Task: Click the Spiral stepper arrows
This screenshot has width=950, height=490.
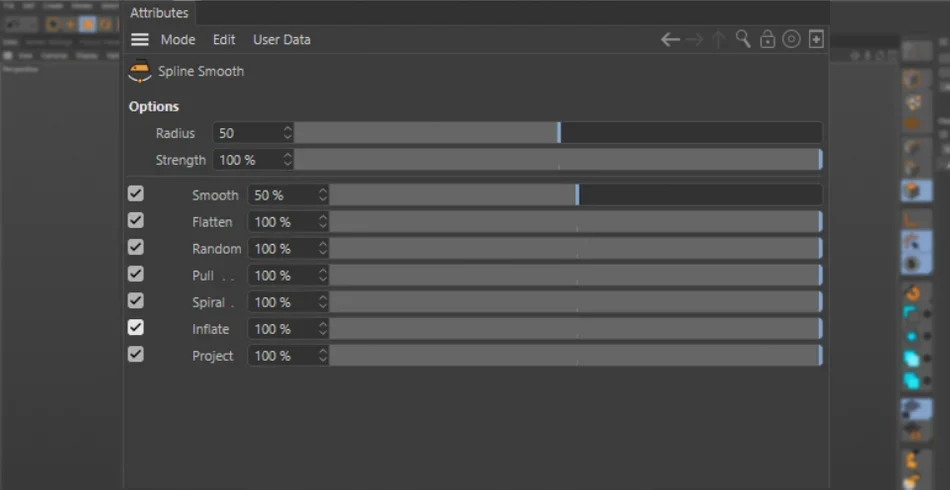Action: point(323,302)
